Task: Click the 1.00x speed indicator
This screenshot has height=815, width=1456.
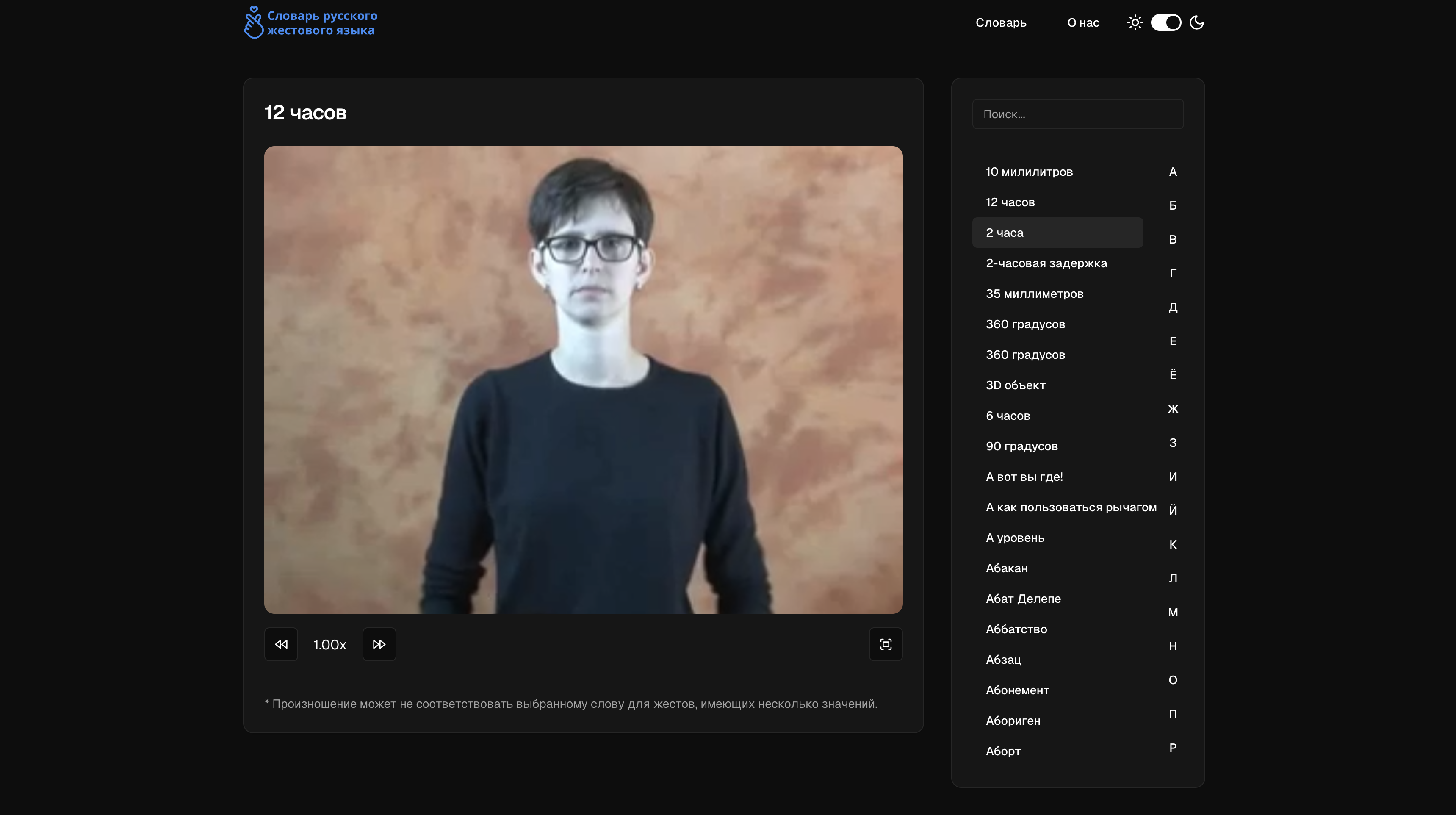Action: click(329, 645)
